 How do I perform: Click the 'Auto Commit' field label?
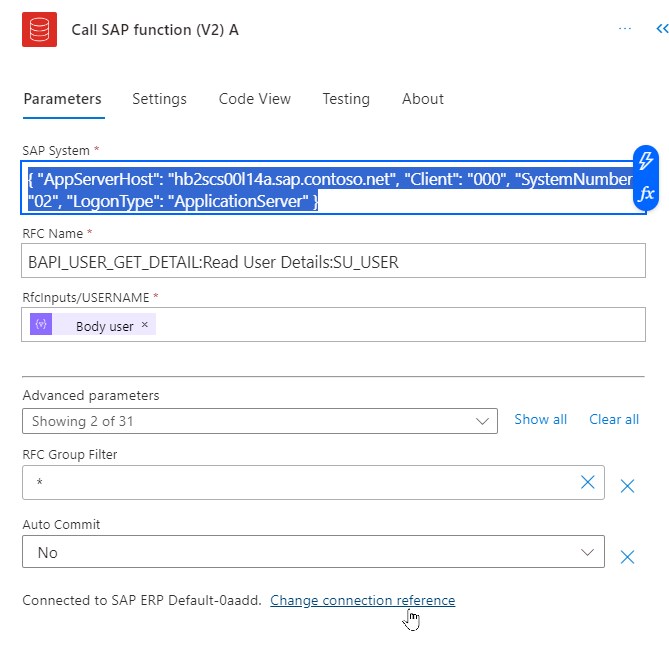61,524
